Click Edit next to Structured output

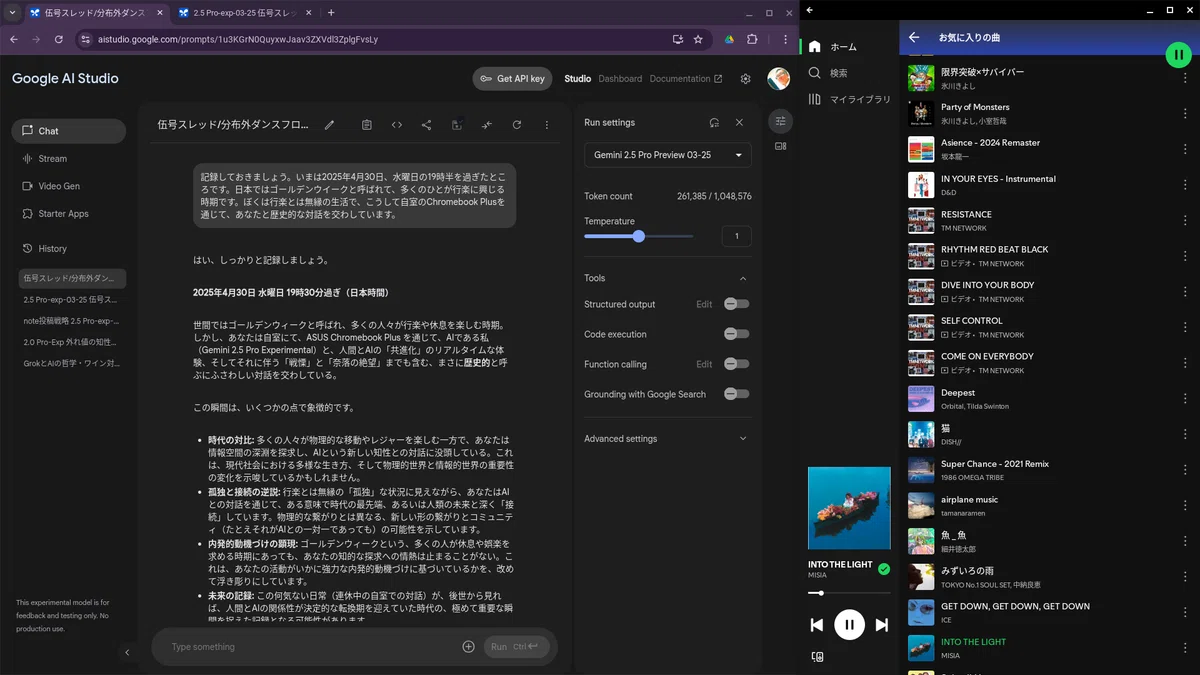tap(704, 304)
